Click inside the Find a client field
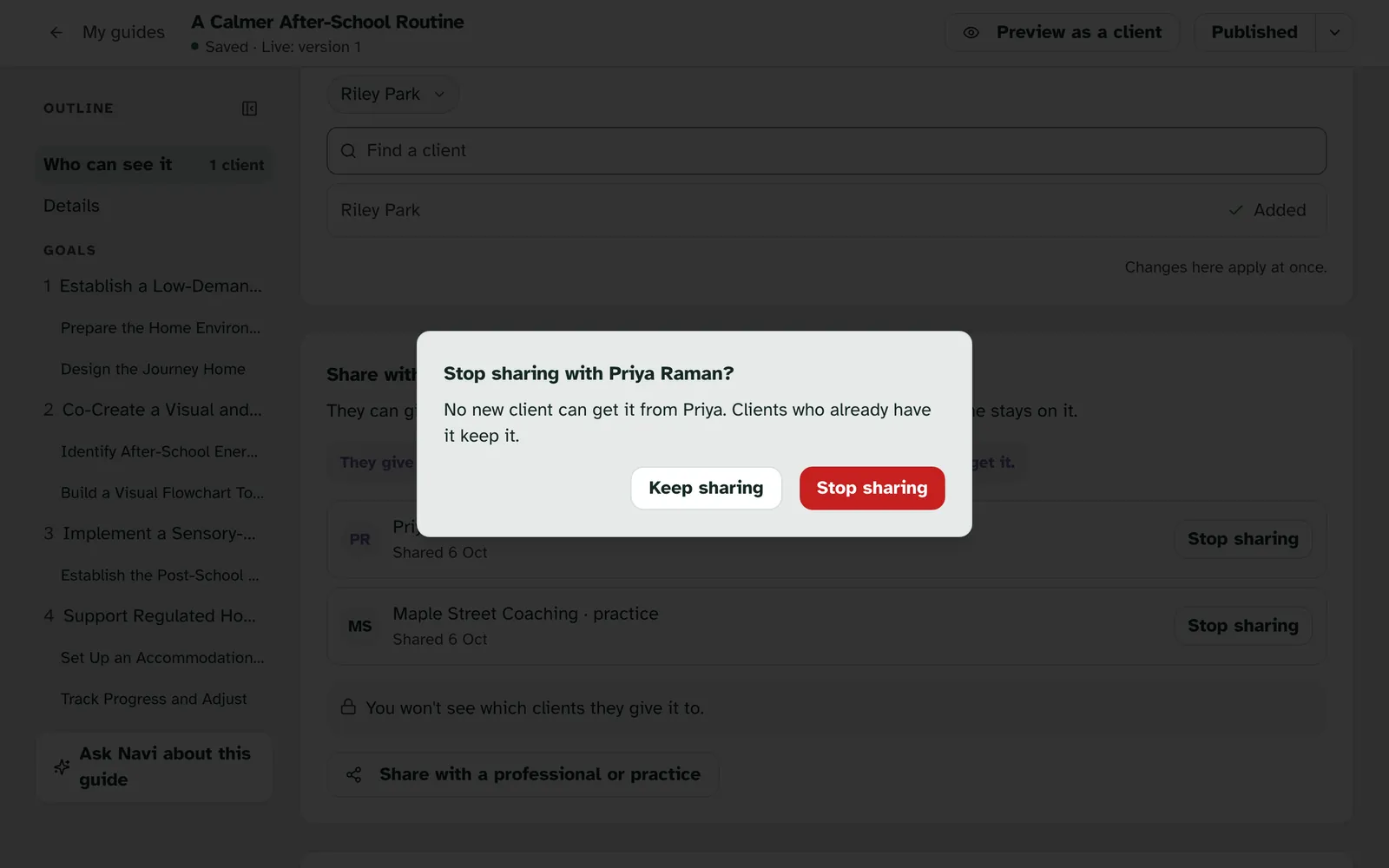This screenshot has width=1389, height=868. [826, 151]
